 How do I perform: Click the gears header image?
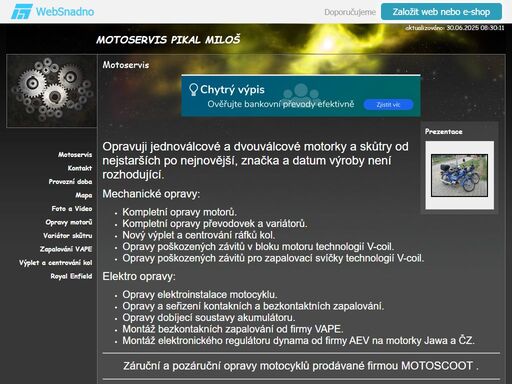[52, 91]
